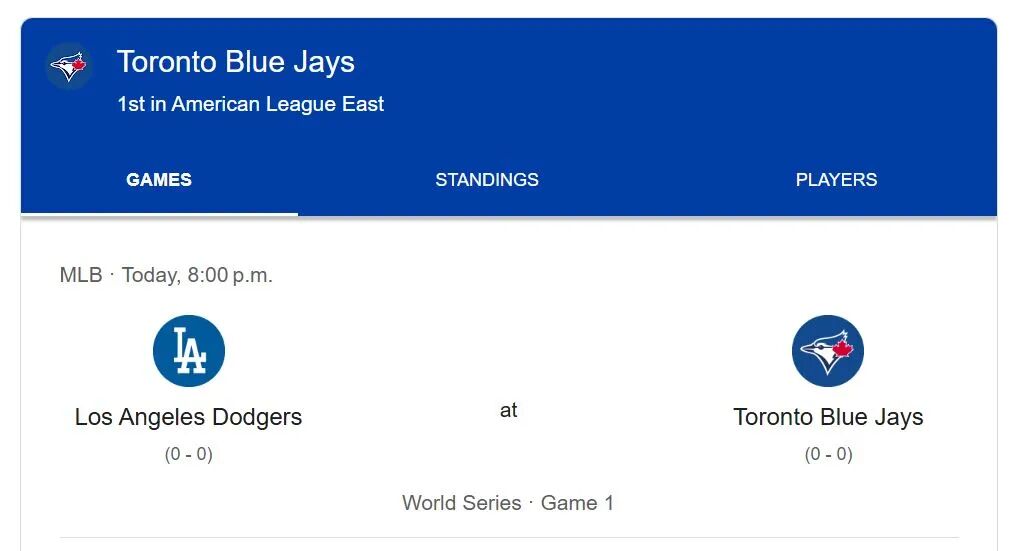Click the Toronto Blue Jays header title

coord(236,62)
